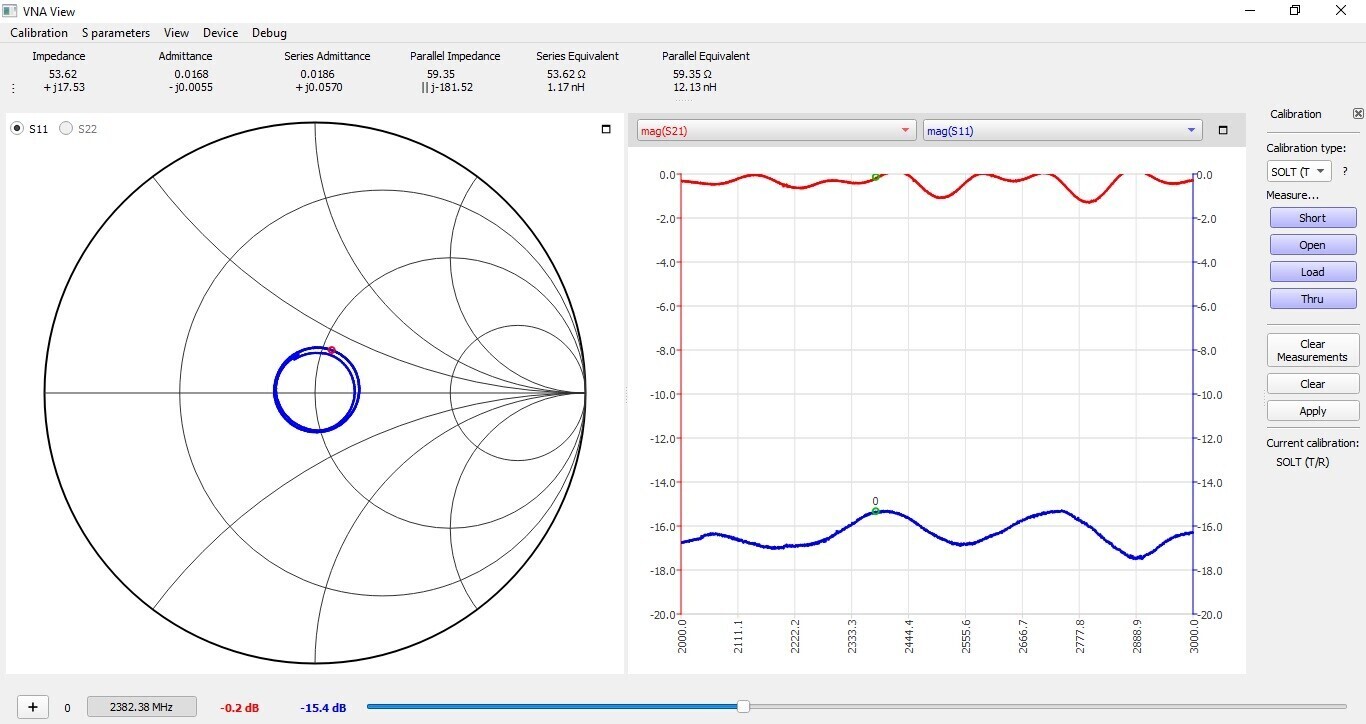Click the 3000.0 frequency axis label
1366x724 pixels.
pyautogui.click(x=1194, y=637)
